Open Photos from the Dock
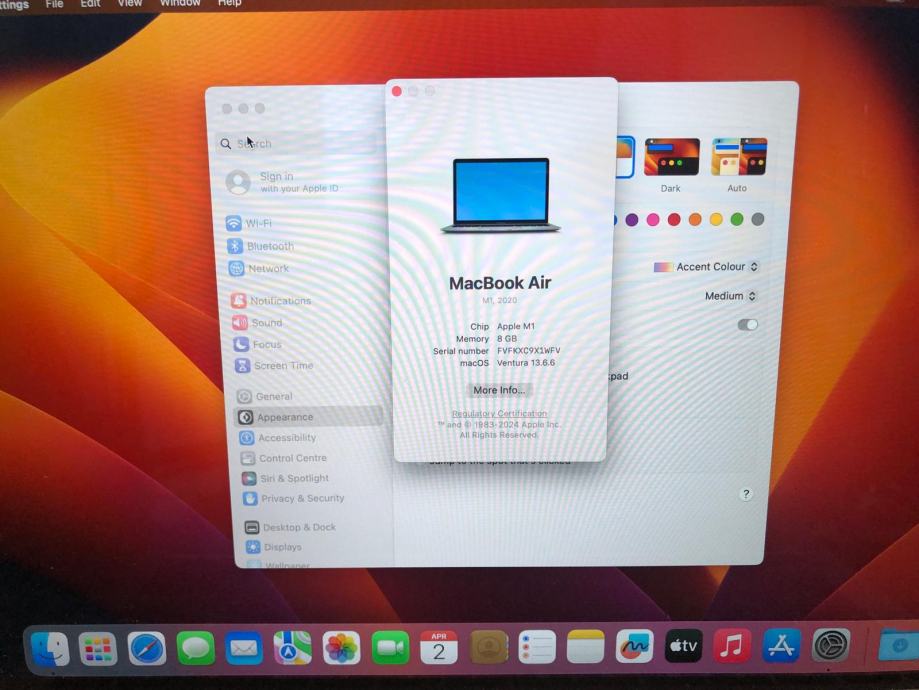The image size is (919, 690). pyautogui.click(x=341, y=648)
